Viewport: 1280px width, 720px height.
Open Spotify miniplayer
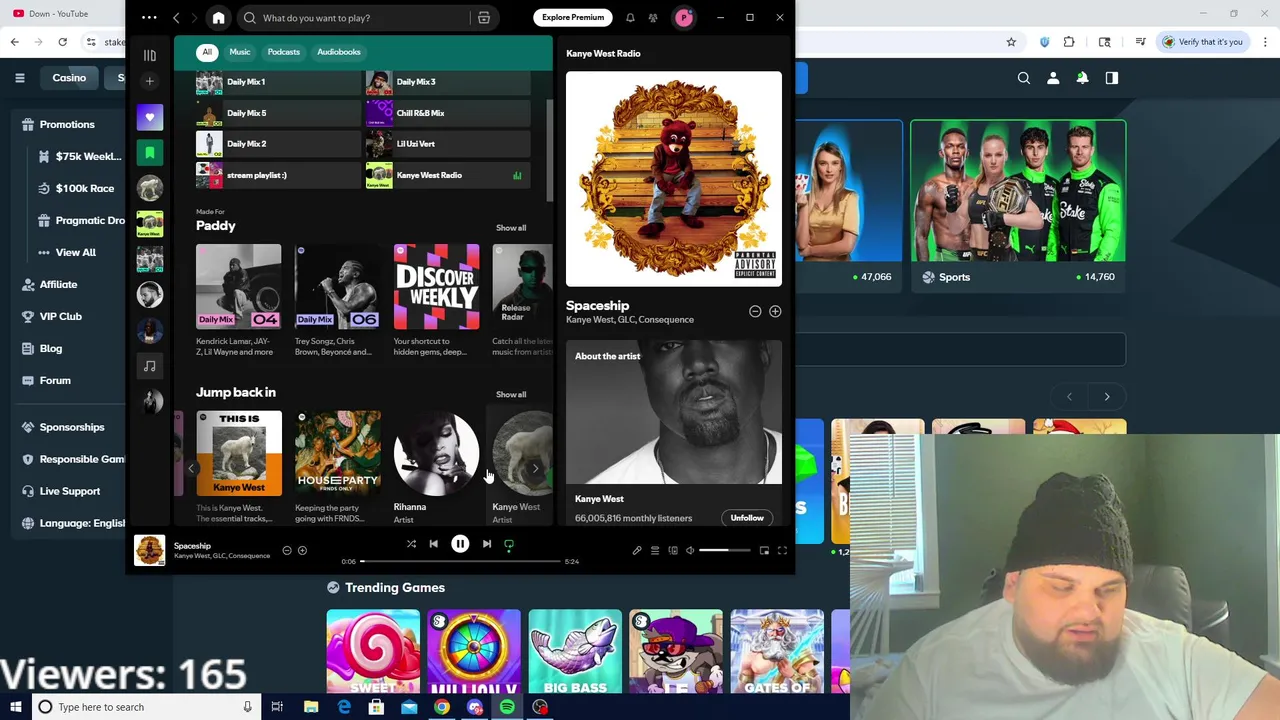764,550
